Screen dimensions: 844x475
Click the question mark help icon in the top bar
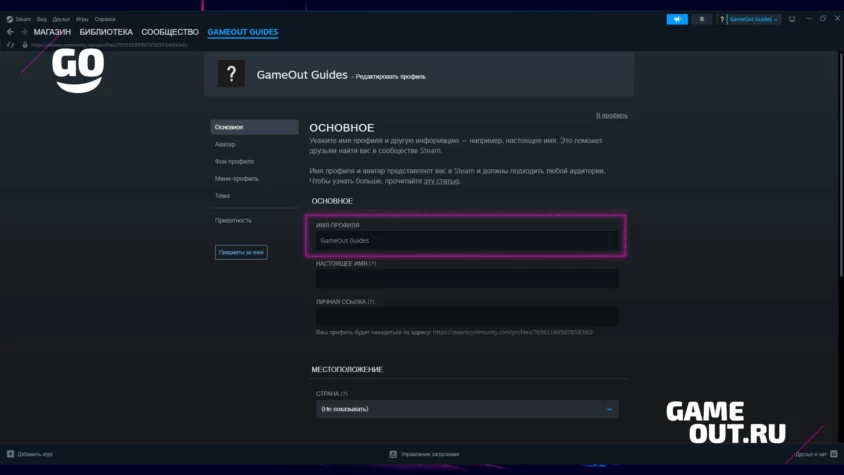722,19
